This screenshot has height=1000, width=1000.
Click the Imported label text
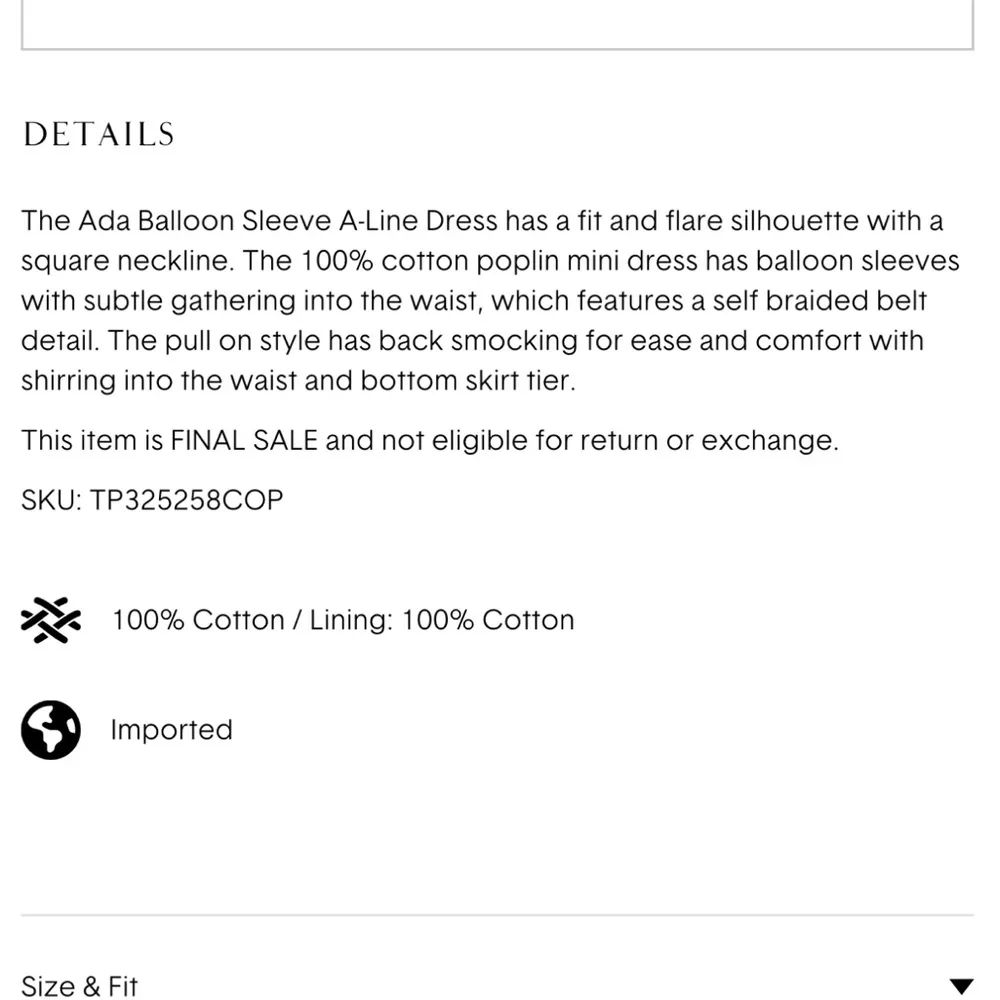click(x=171, y=730)
